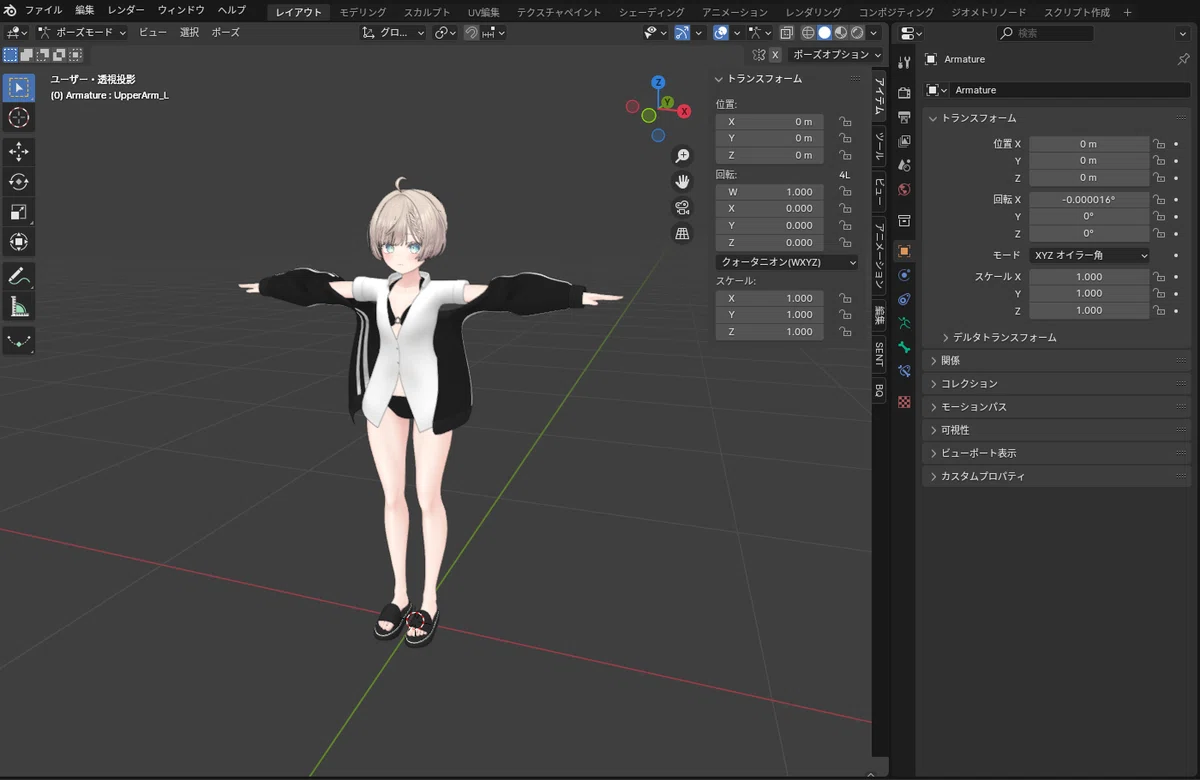Open the Object properties tab (orange square)

(x=904, y=251)
